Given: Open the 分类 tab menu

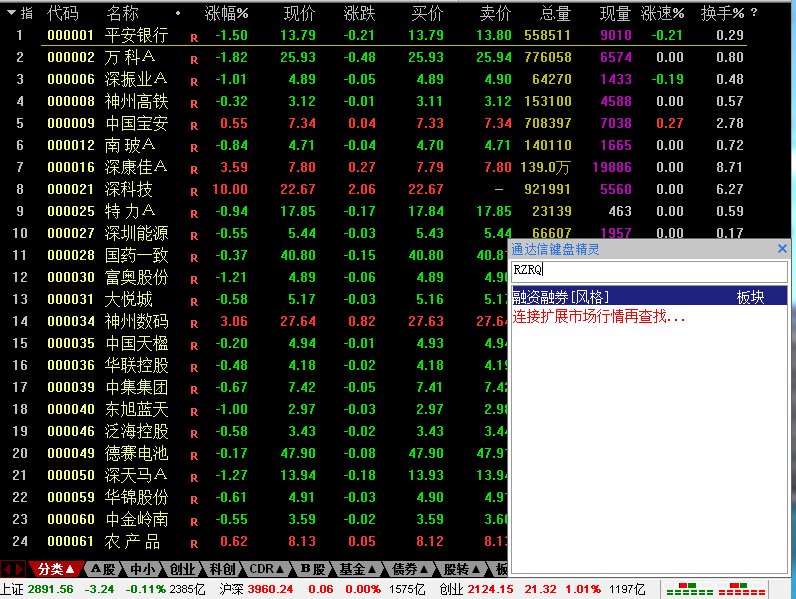Looking at the screenshot, I should (56, 569).
